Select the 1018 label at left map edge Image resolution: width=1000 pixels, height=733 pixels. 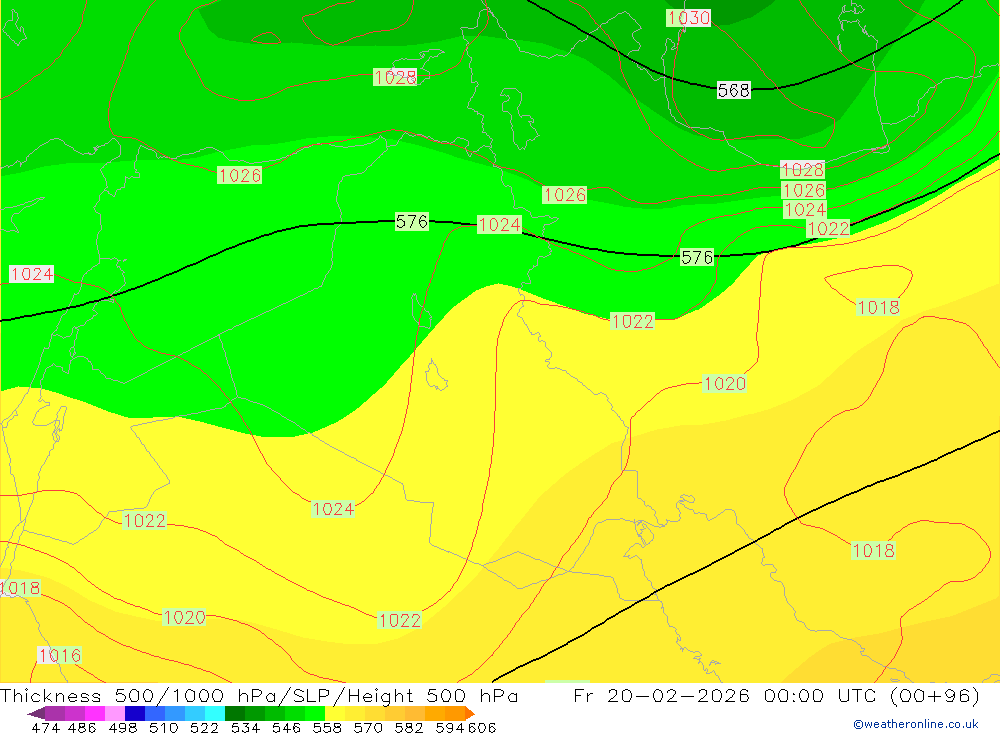coord(20,588)
